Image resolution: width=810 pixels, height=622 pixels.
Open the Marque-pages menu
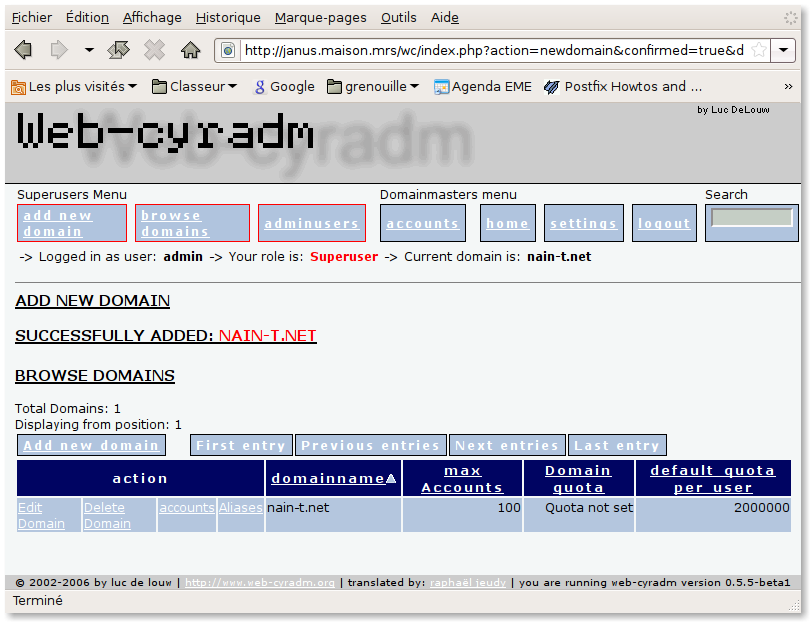point(320,18)
